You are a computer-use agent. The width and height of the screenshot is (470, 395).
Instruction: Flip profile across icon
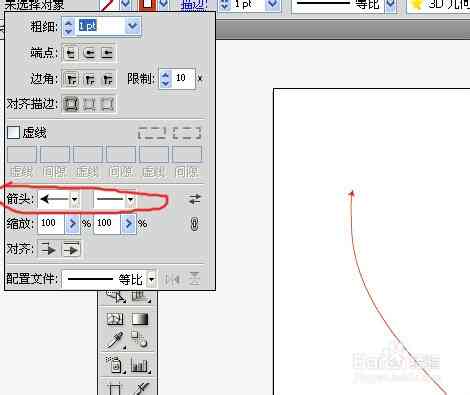click(195, 279)
